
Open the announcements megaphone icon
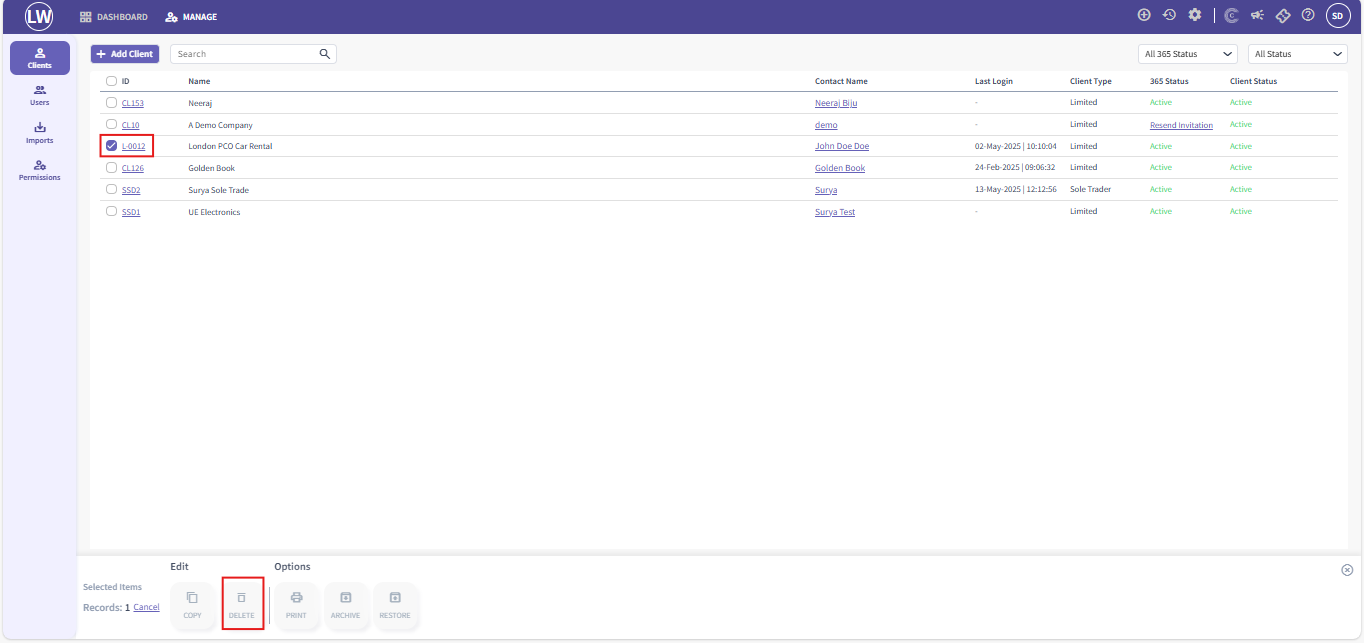[1257, 15]
